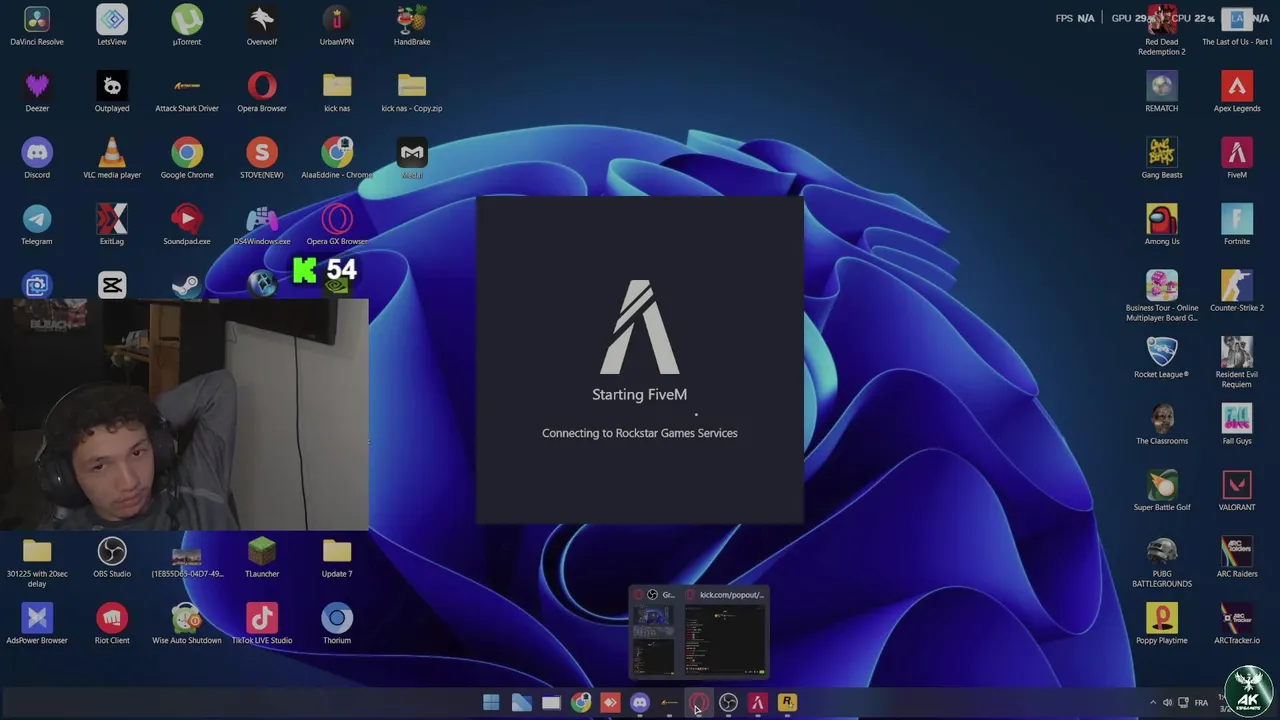This screenshot has width=1280, height=720.
Task: Select the REMATCH desktop icon
Action: 1162,92
